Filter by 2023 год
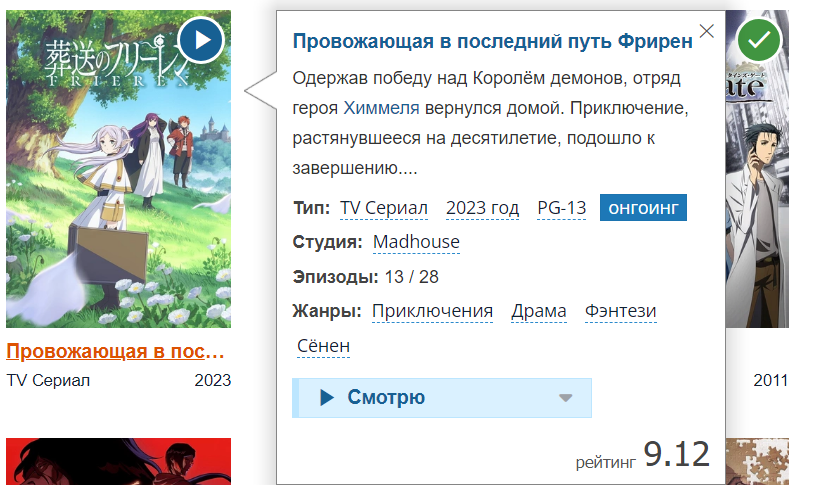The height and width of the screenshot is (485, 830). coord(482,208)
